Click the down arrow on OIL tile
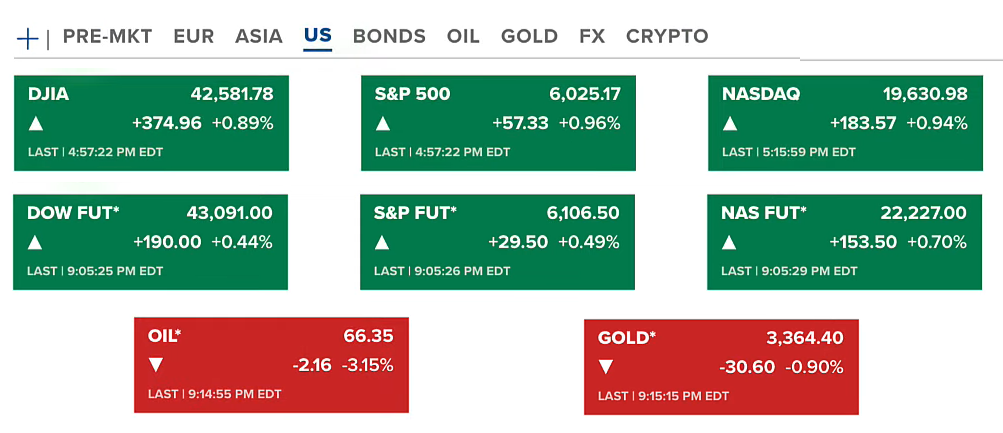 click(x=157, y=366)
